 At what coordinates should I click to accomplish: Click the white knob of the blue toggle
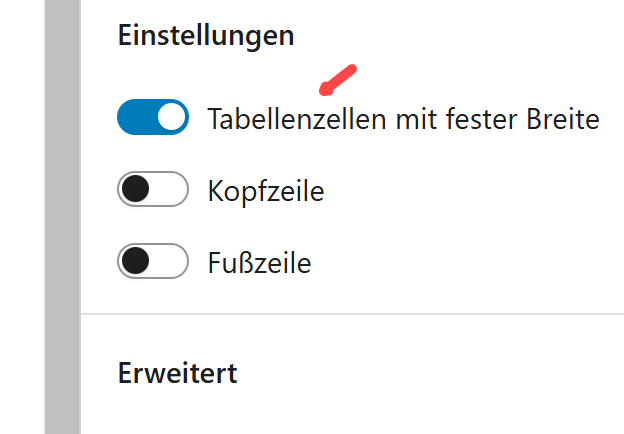click(x=171, y=118)
